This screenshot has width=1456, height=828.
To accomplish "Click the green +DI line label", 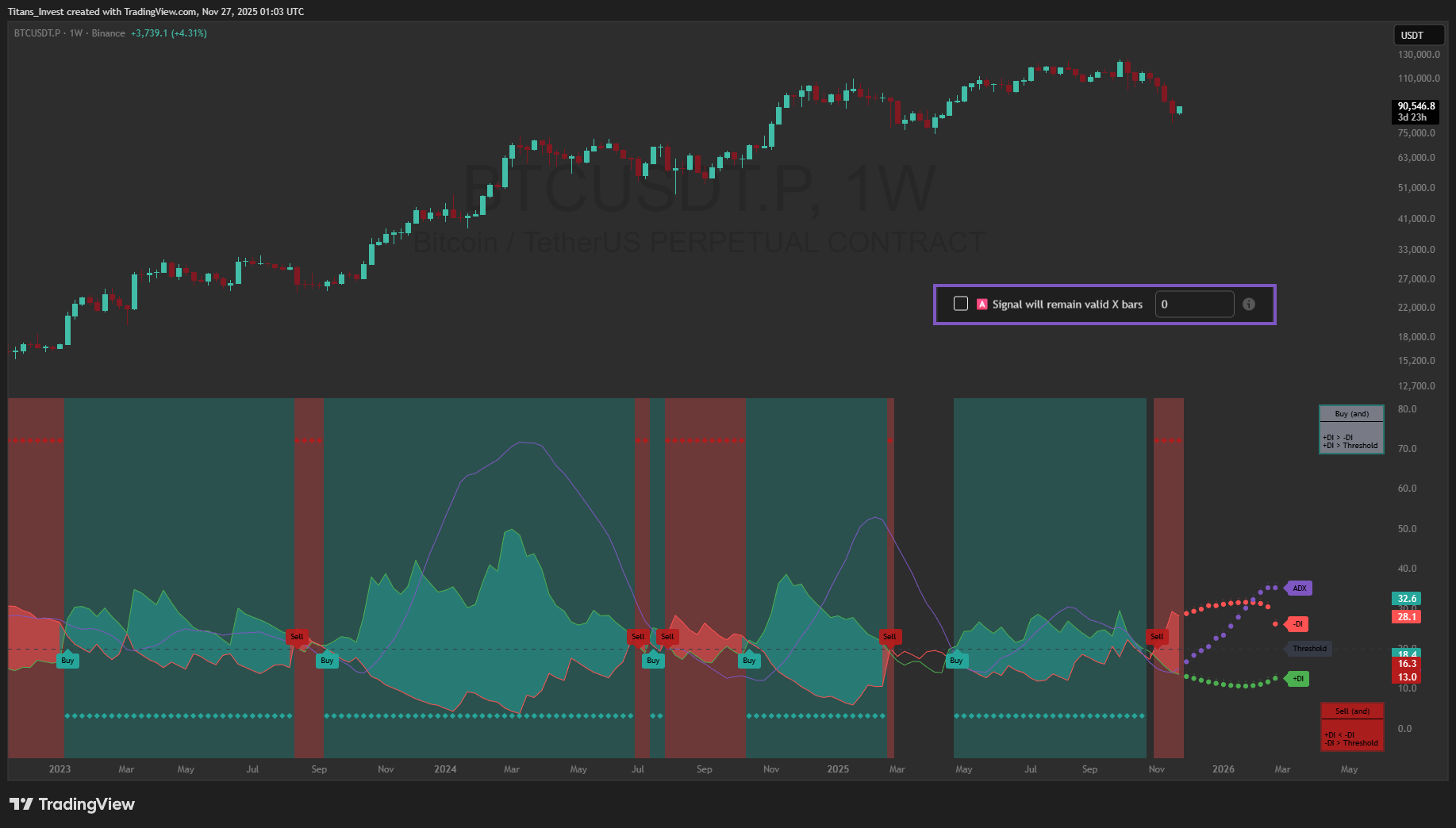I will pyautogui.click(x=1297, y=679).
